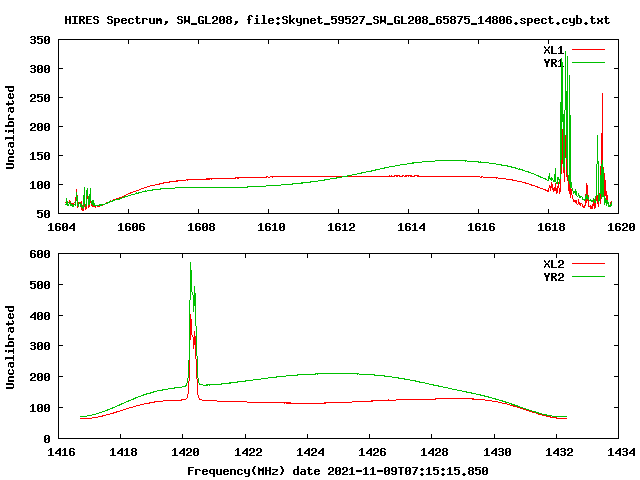Click the 1422 x-axis tick label

pos(248,452)
